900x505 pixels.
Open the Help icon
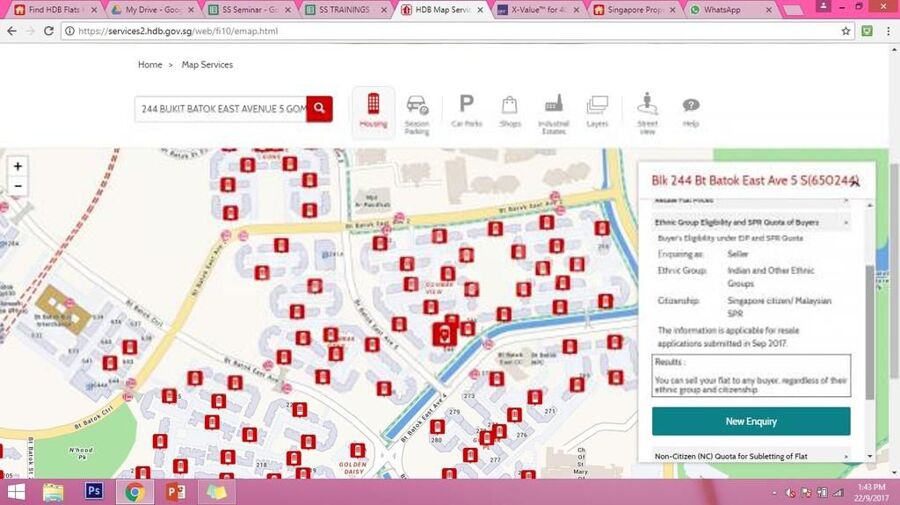(691, 109)
